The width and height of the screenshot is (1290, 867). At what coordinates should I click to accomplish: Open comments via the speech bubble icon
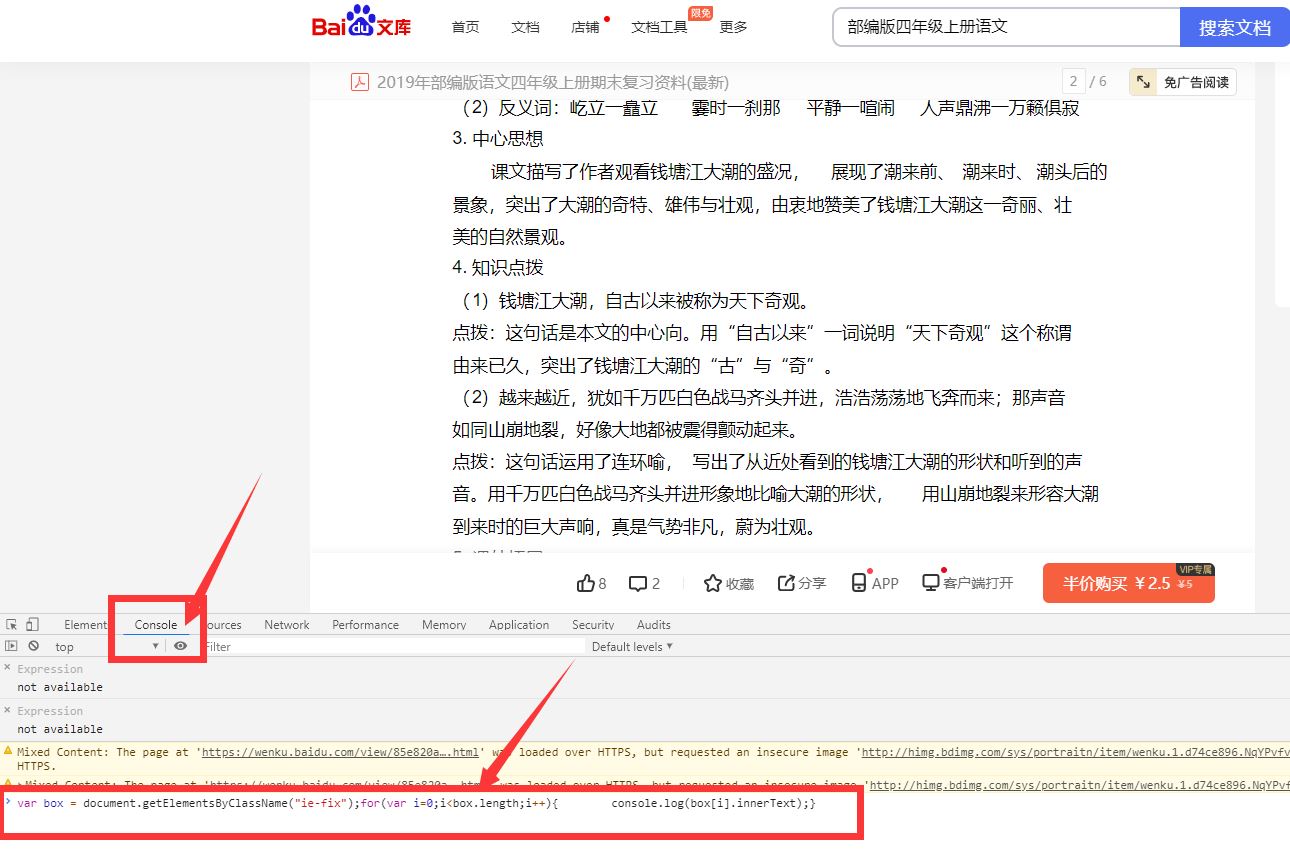(640, 583)
